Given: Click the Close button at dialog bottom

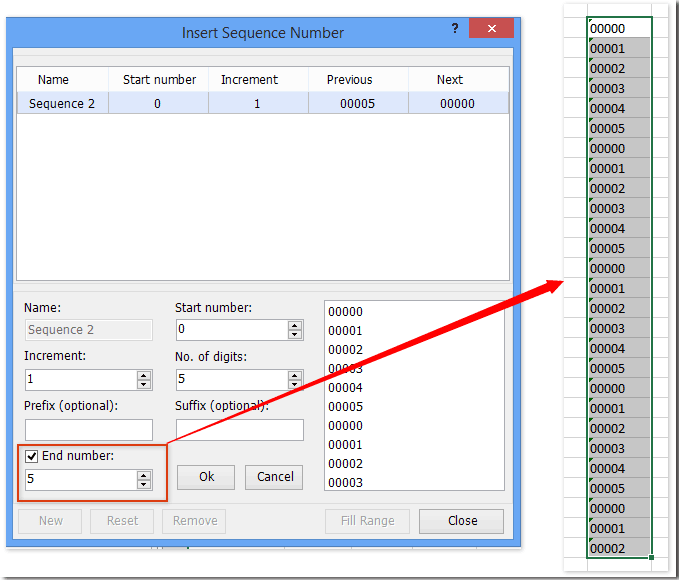Looking at the screenshot, I should (462, 521).
